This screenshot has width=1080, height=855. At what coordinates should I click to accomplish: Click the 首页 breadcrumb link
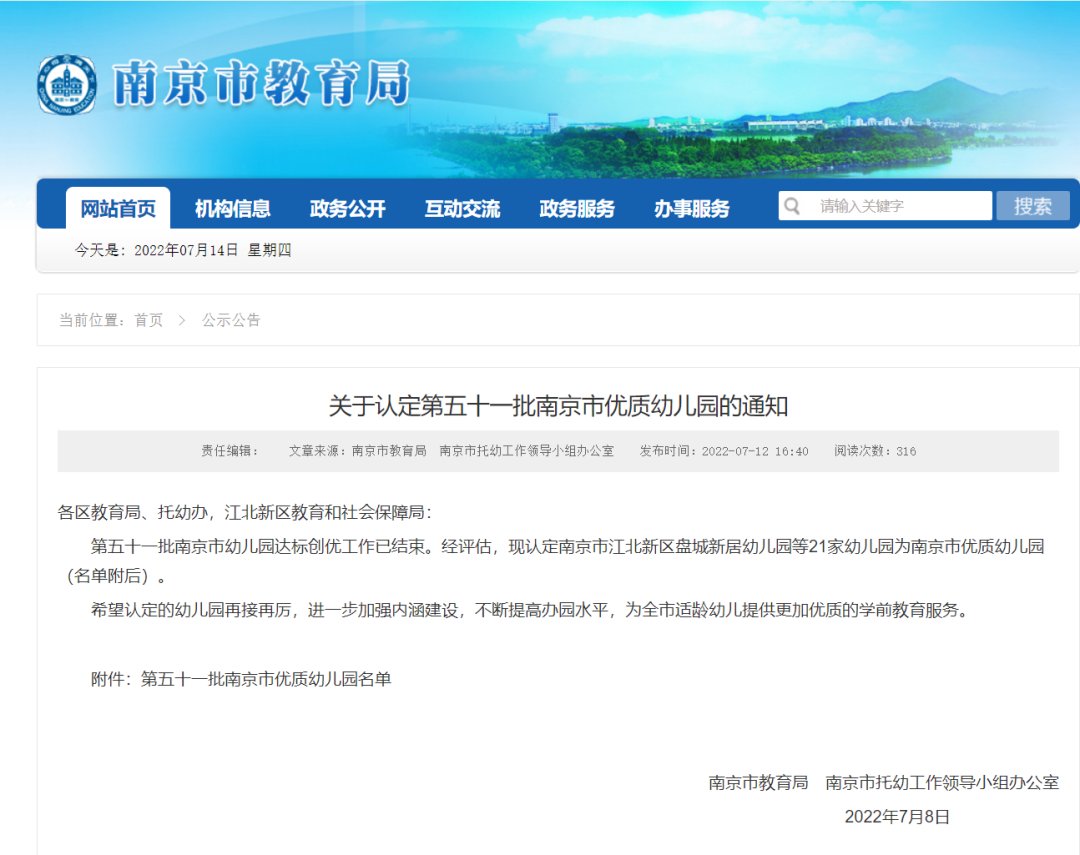149,320
